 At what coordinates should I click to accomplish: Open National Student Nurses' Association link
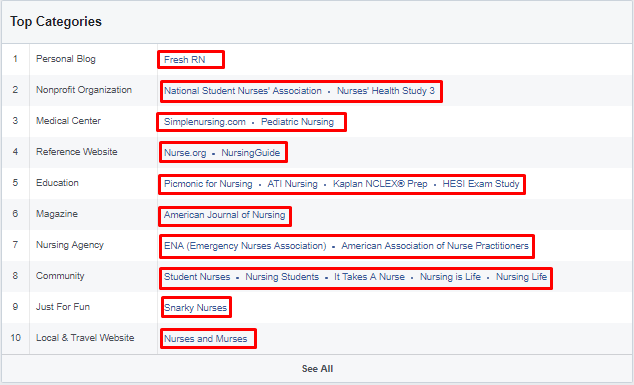coord(243,91)
